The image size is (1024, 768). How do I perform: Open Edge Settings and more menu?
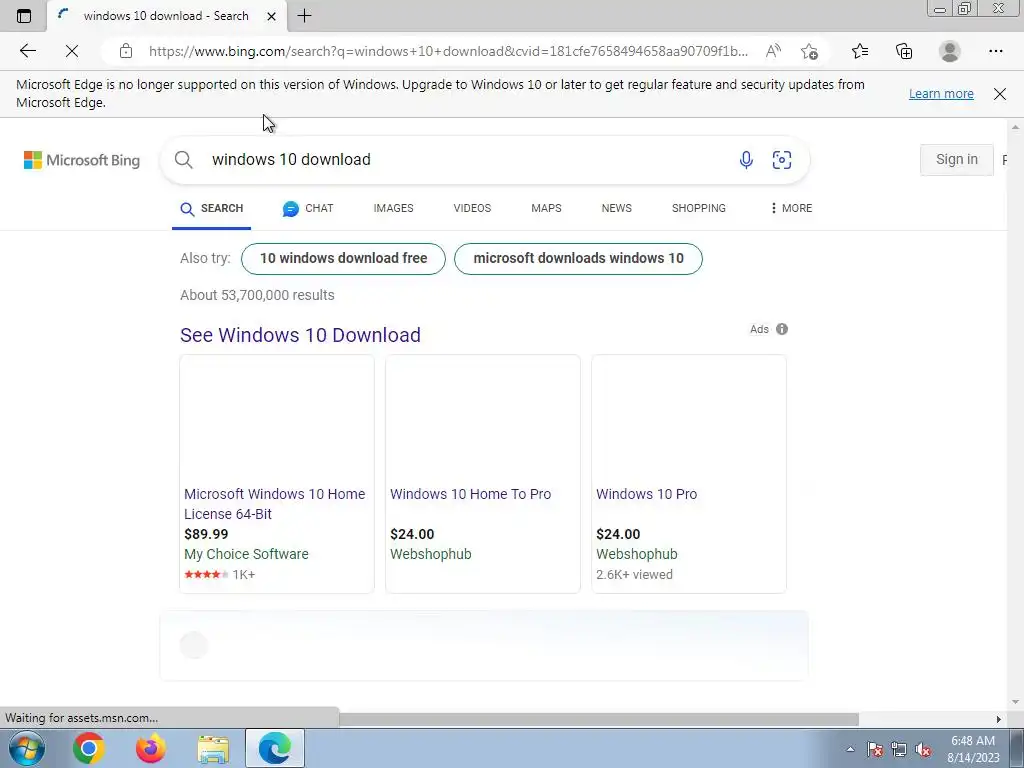pos(995,51)
